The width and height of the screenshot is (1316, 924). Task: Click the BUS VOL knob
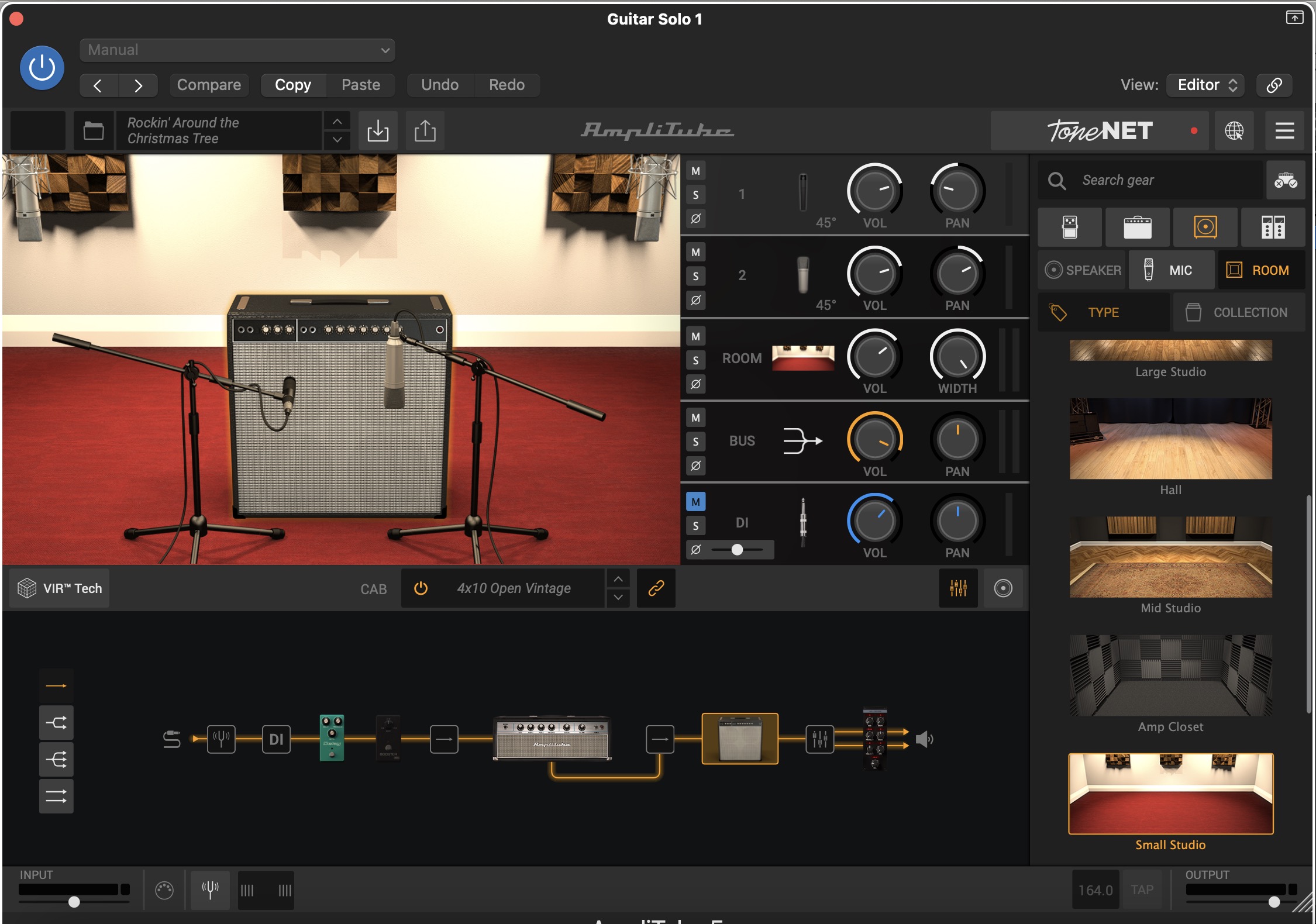point(875,439)
